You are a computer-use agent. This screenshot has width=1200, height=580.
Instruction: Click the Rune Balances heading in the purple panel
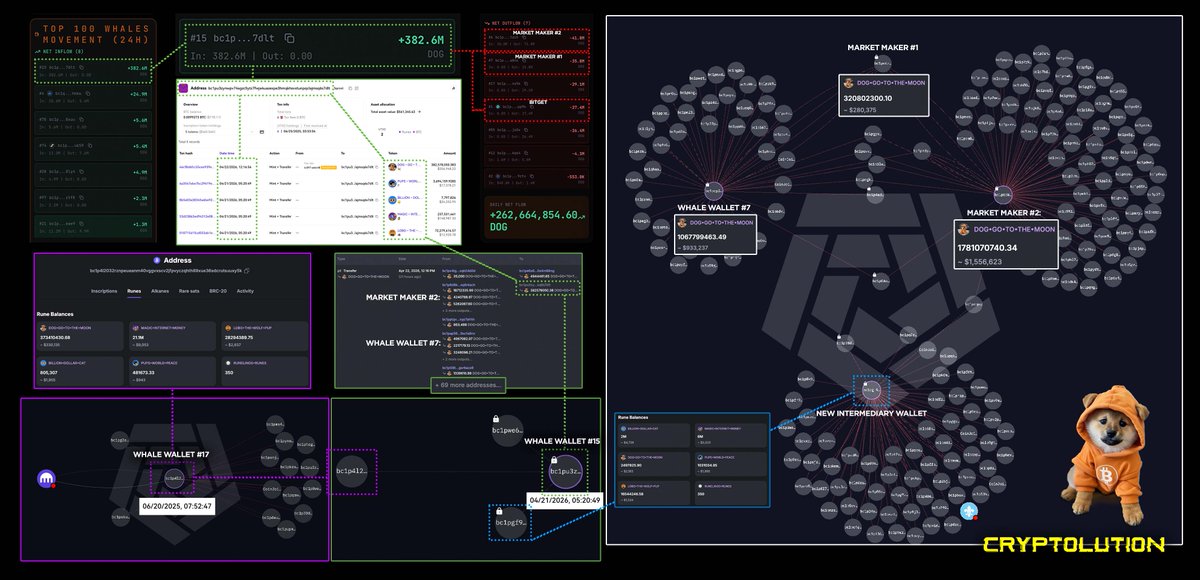tap(55, 314)
